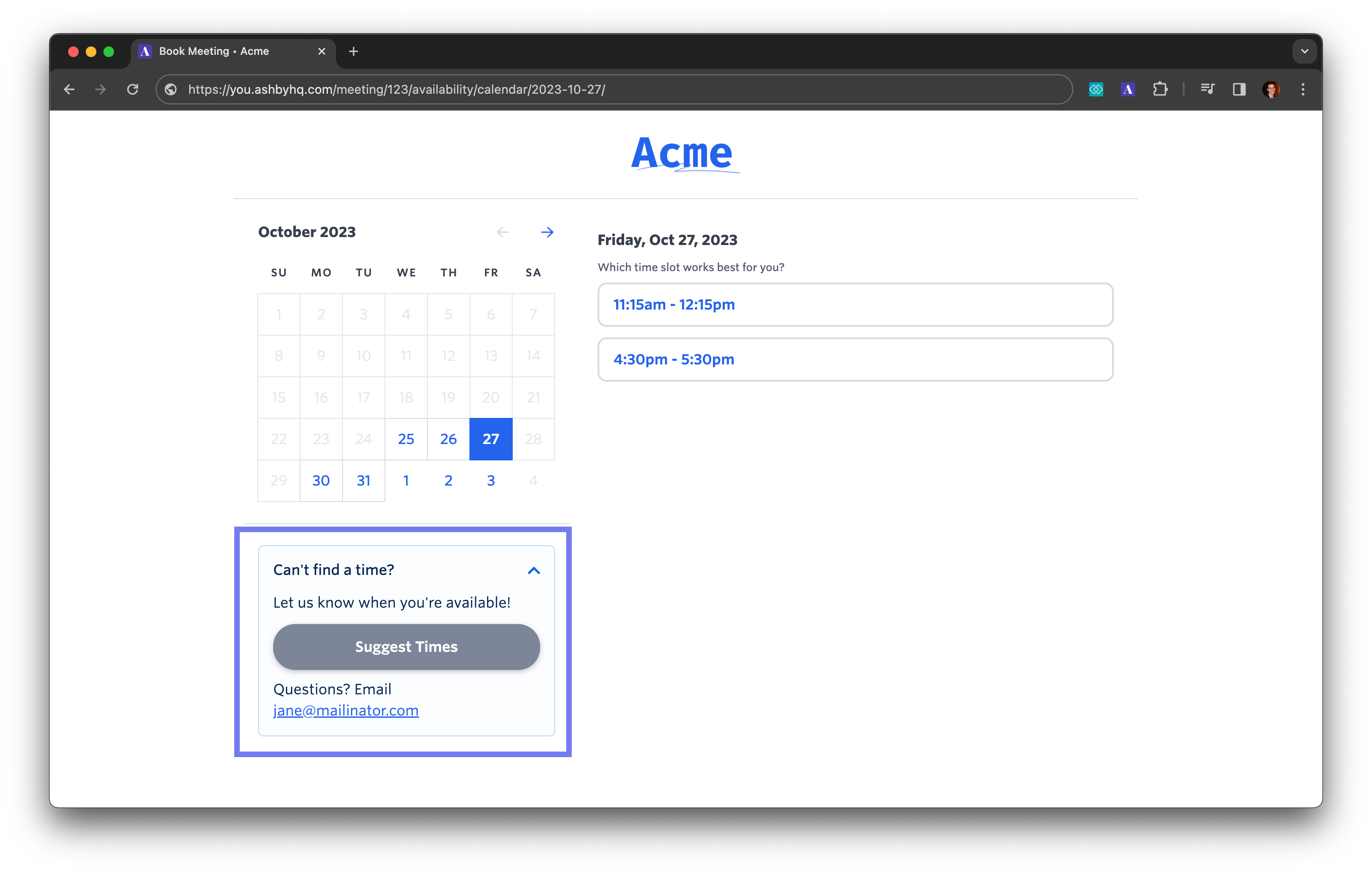Click the browser reload icon

(x=132, y=89)
